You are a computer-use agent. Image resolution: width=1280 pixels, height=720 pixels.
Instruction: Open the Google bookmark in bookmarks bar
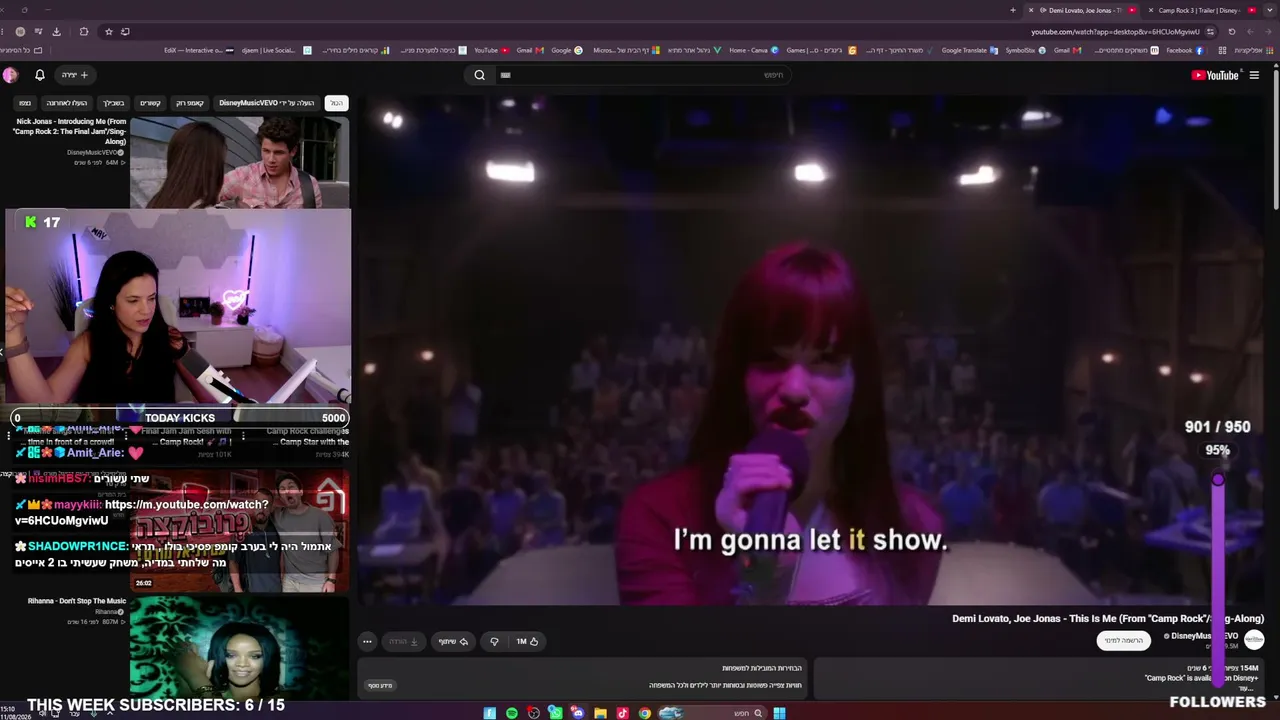click(566, 50)
